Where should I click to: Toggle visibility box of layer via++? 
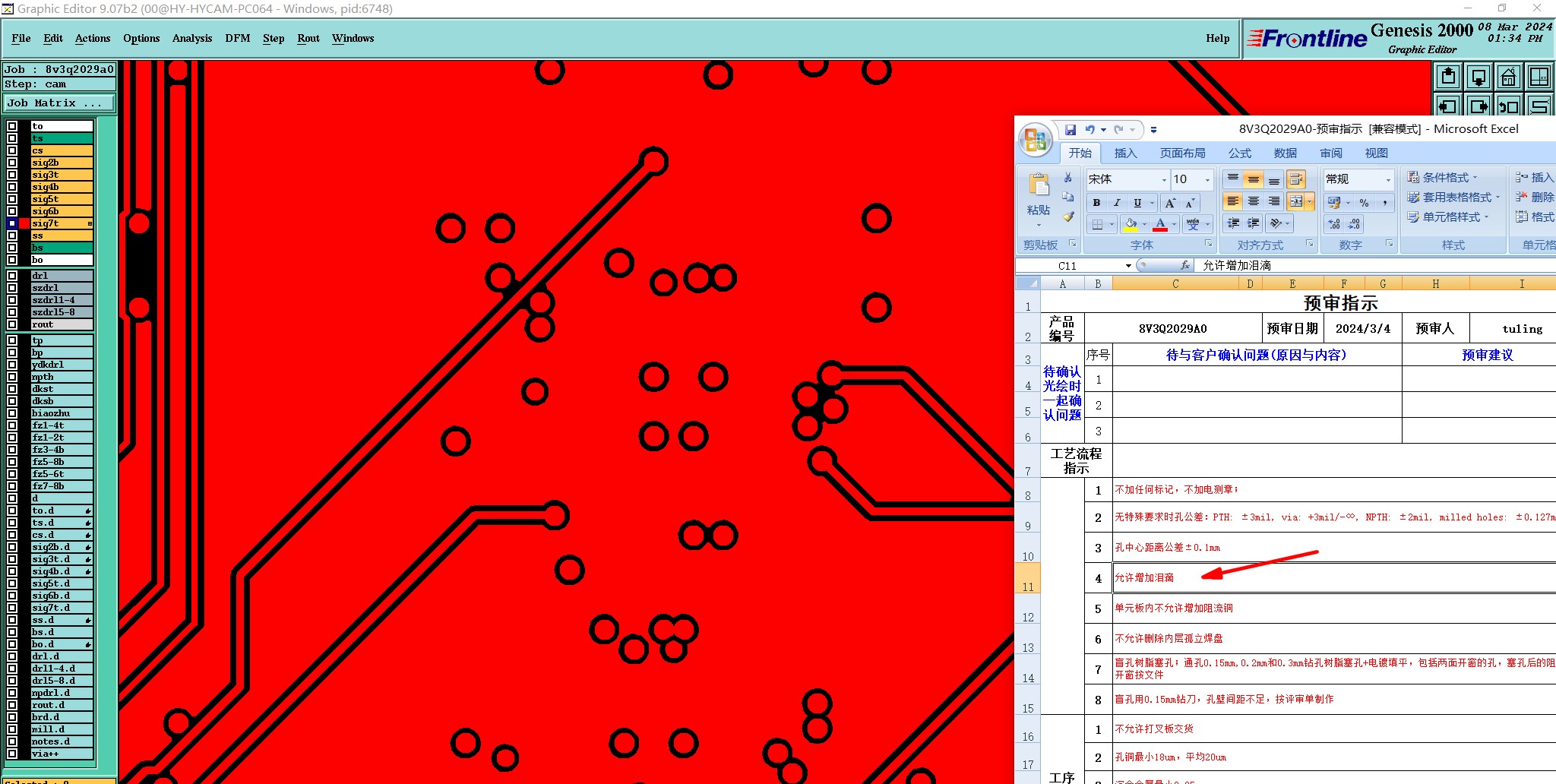coord(12,754)
